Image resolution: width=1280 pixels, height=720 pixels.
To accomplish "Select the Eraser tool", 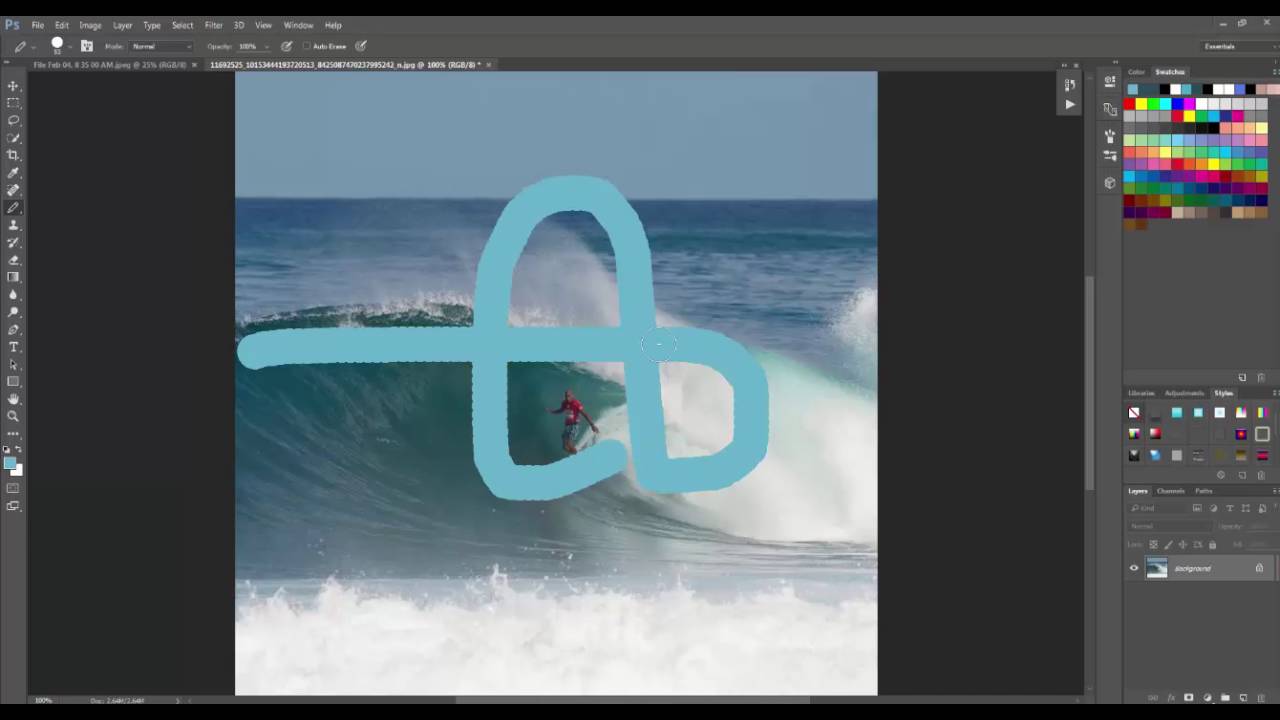I will [13, 260].
